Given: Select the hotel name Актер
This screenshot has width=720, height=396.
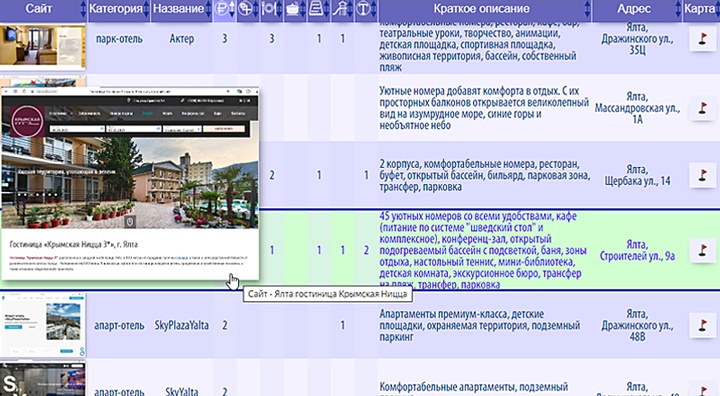Looking at the screenshot, I should click(x=182, y=39).
